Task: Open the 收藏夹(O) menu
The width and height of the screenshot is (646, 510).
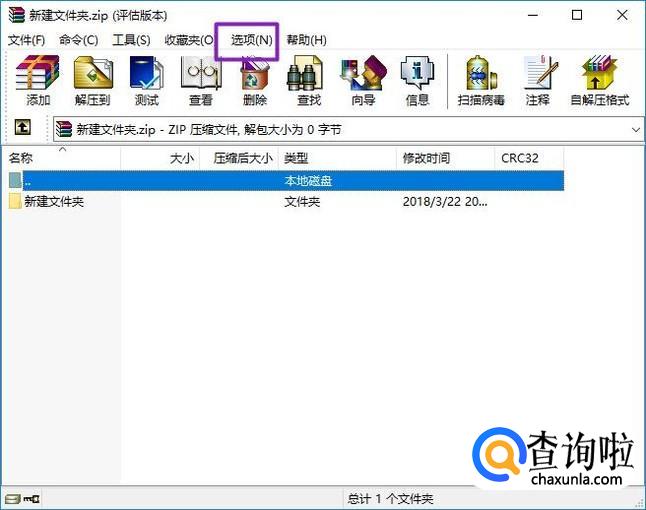Action: (x=189, y=40)
